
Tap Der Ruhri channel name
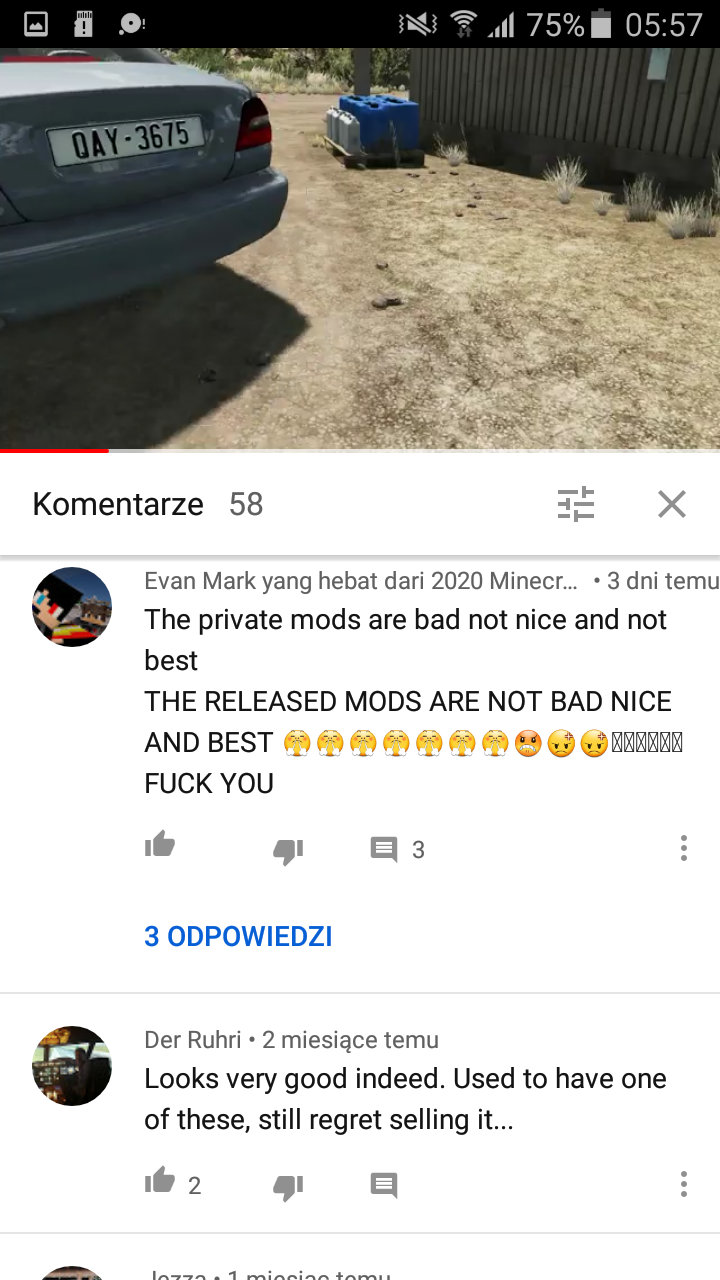[x=193, y=1040]
